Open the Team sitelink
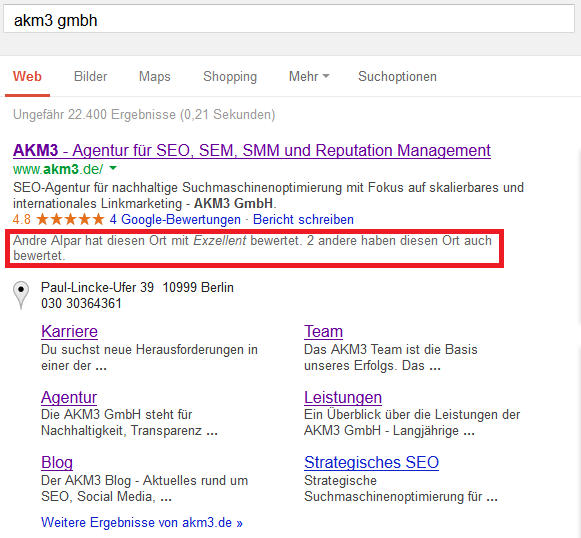Image resolution: width=581 pixels, height=538 pixels. [323, 331]
